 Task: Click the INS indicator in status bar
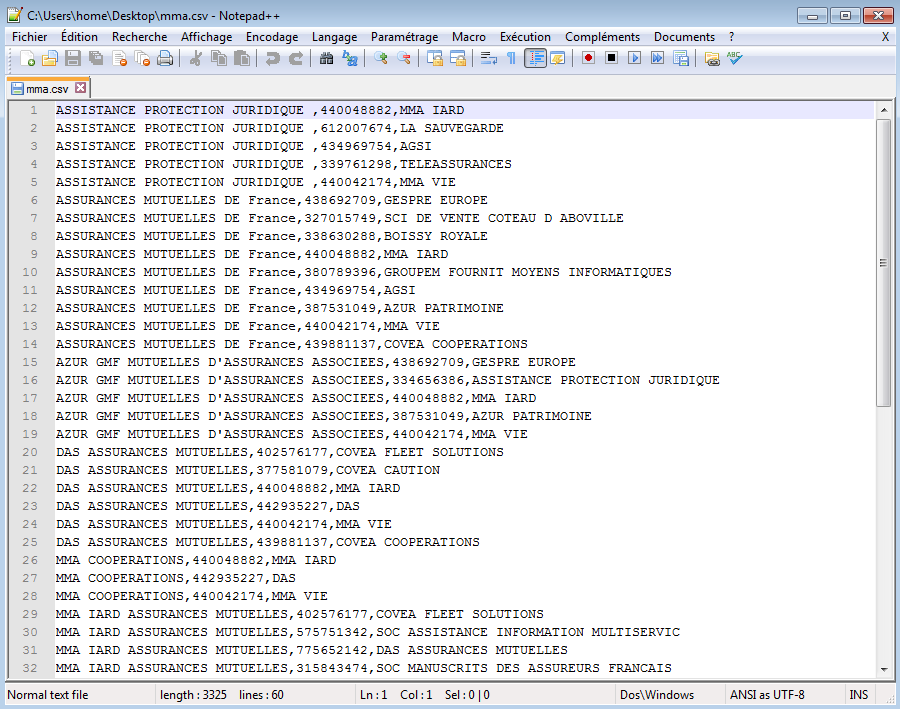858,695
